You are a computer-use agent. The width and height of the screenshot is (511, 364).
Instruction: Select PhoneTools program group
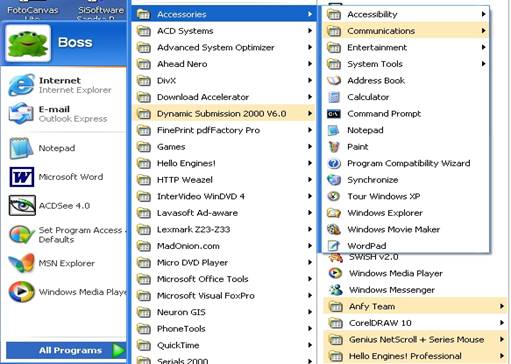click(x=224, y=329)
